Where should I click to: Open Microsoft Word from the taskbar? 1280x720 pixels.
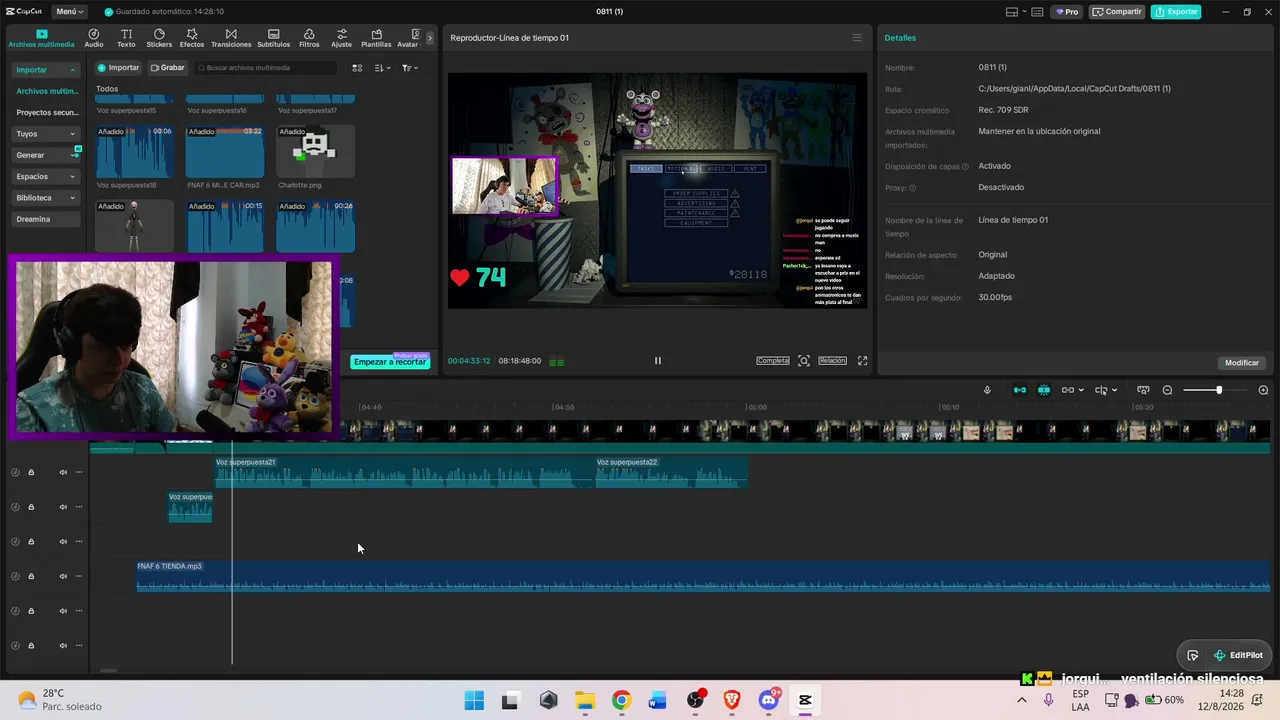click(658, 700)
